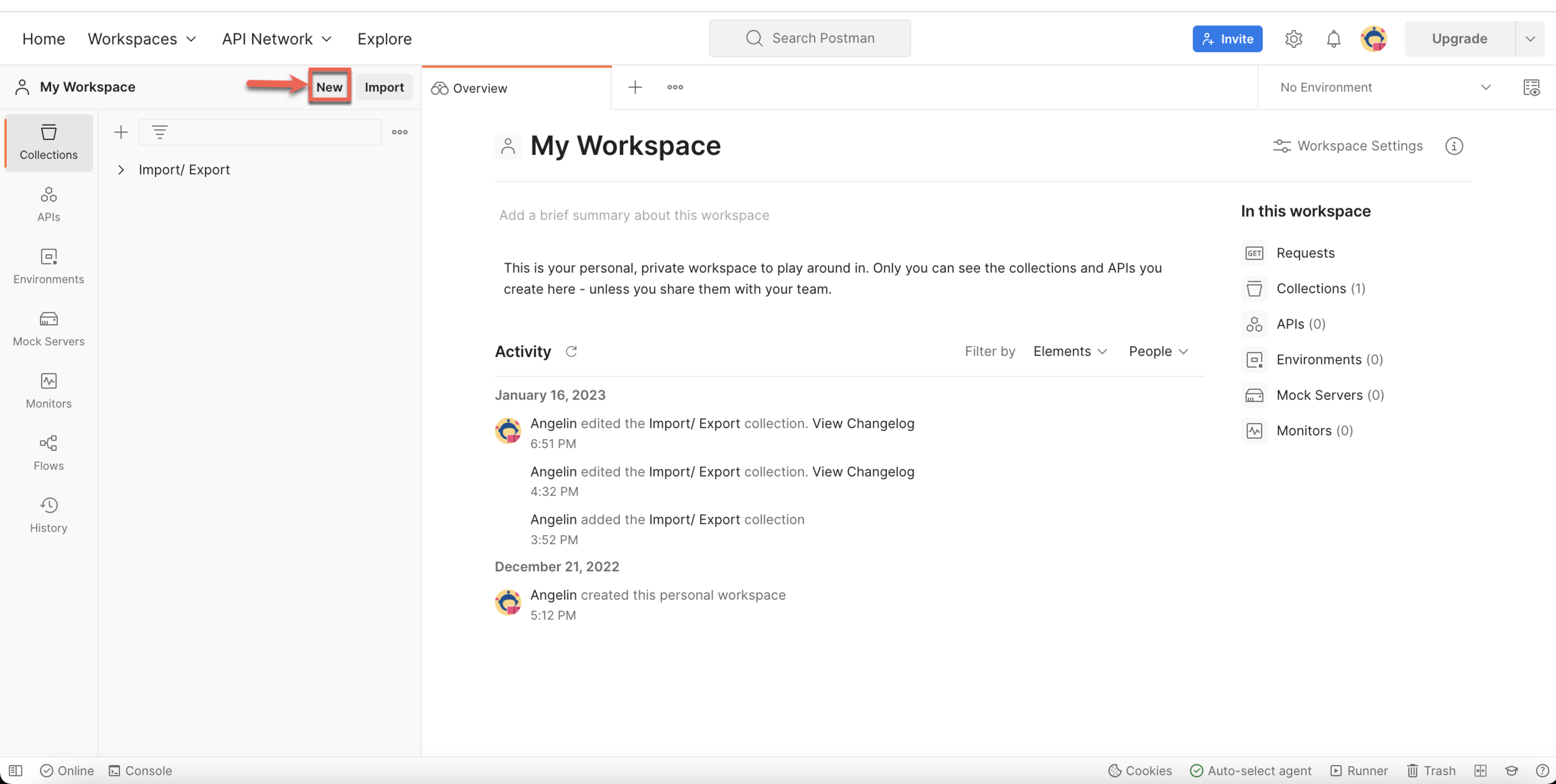Open Monitors (0) in workspace list
Image resolution: width=1556 pixels, height=784 pixels.
pos(1298,431)
